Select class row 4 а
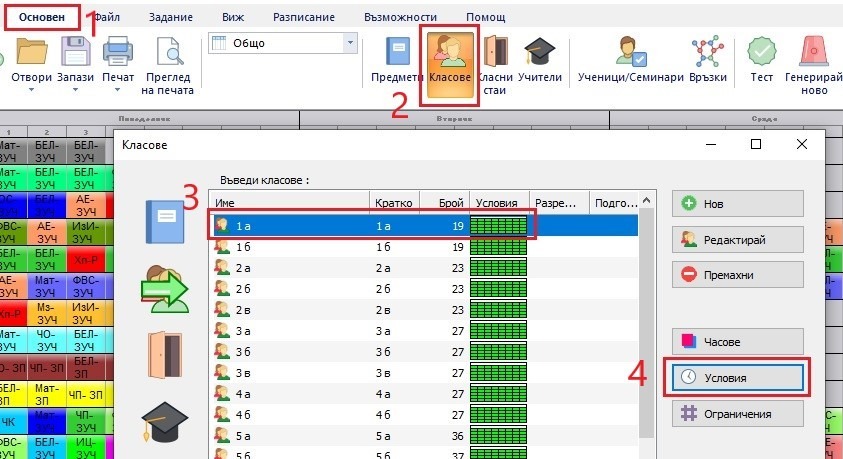843x459 pixels. 424,393
